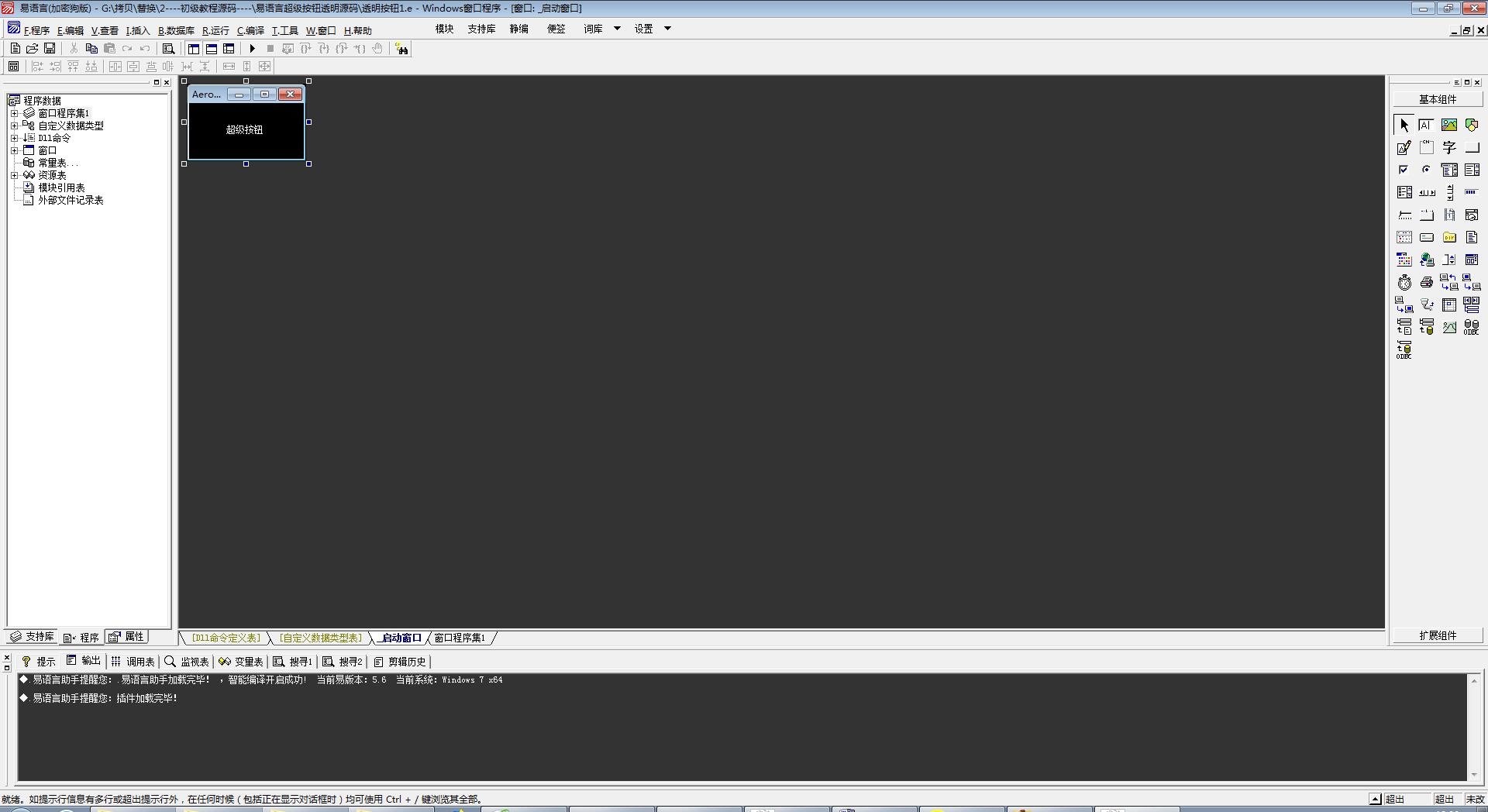The image size is (1488, 812).
Task: Select the button component tool
Action: pyautogui.click(x=1471, y=147)
